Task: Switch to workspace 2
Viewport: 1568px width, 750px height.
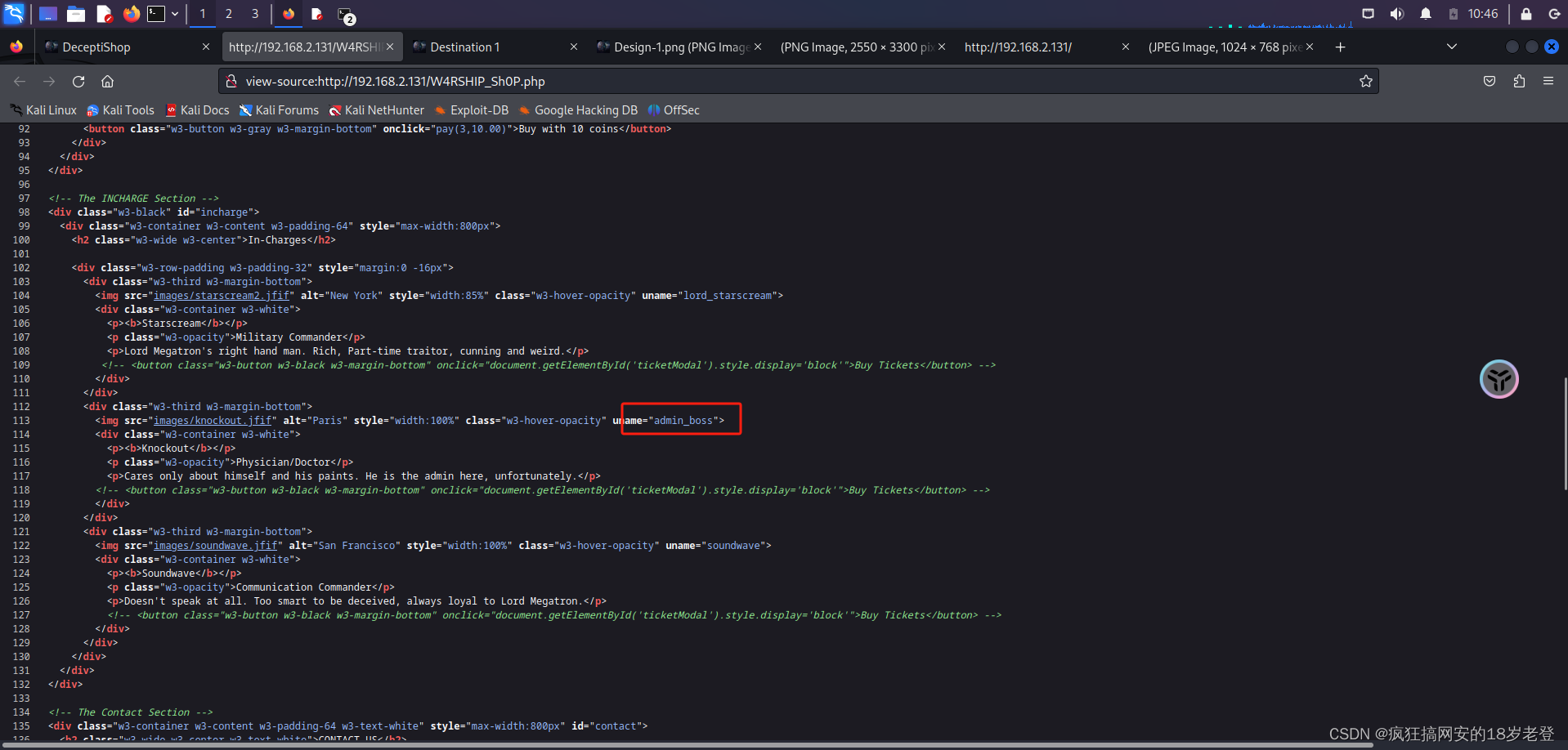Action: tap(229, 14)
